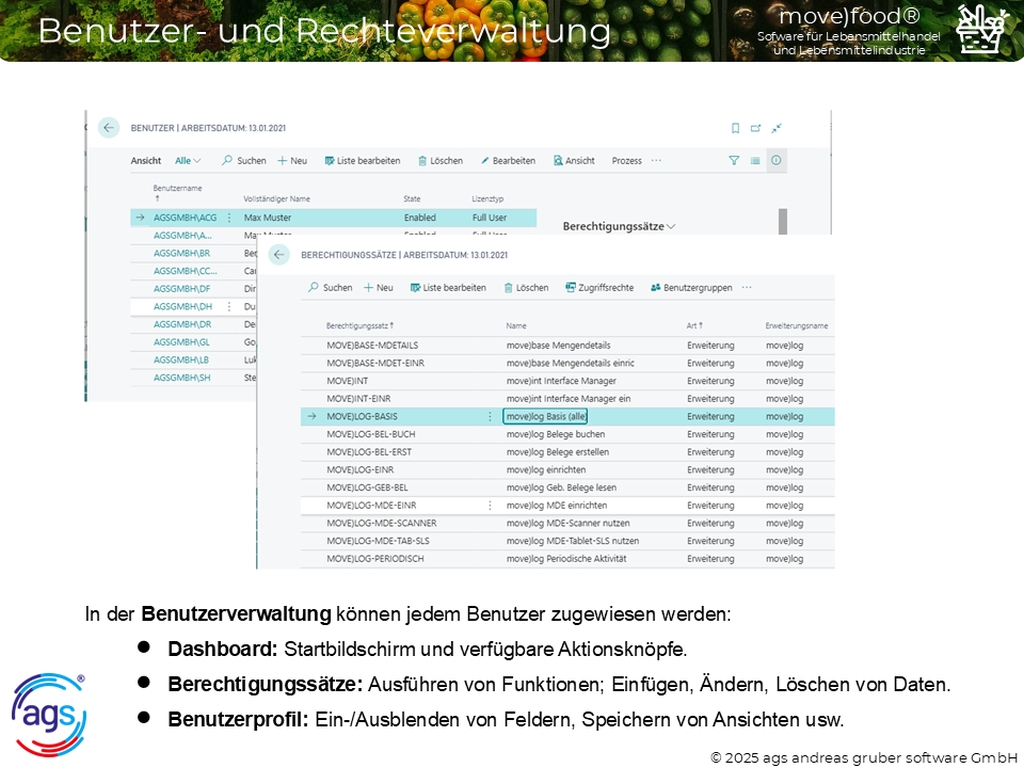The image size is (1024, 768).
Task: Click the bookmark icon in Benutzer header
Action: pyautogui.click(x=735, y=128)
